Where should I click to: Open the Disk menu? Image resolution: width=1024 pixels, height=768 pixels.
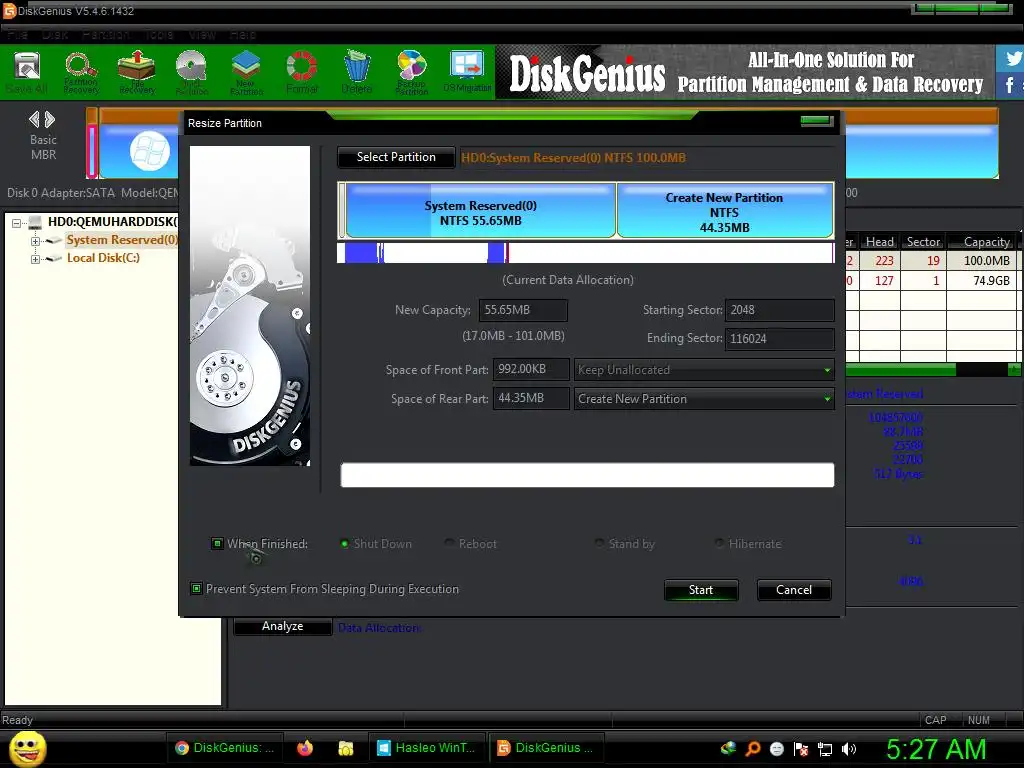point(55,34)
